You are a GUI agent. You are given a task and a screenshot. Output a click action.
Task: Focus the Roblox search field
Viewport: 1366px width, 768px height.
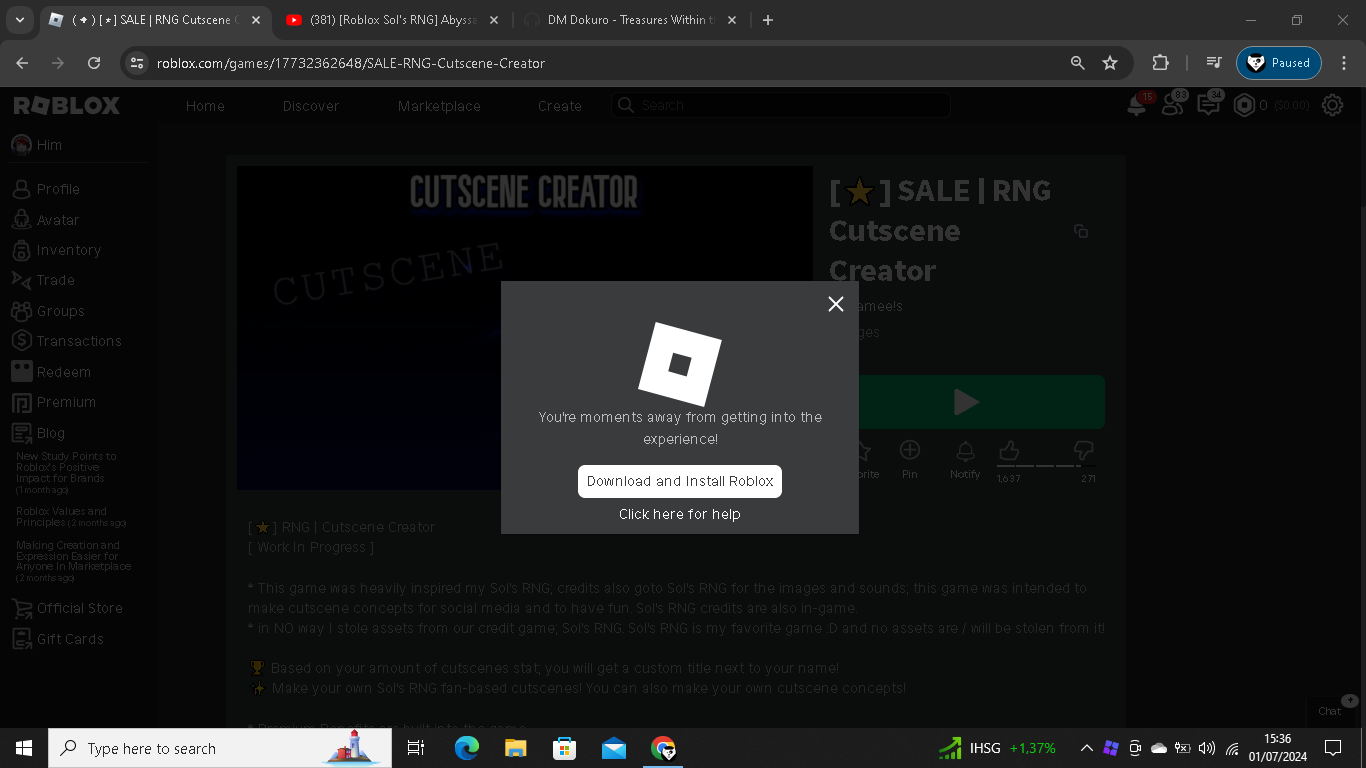(x=780, y=105)
